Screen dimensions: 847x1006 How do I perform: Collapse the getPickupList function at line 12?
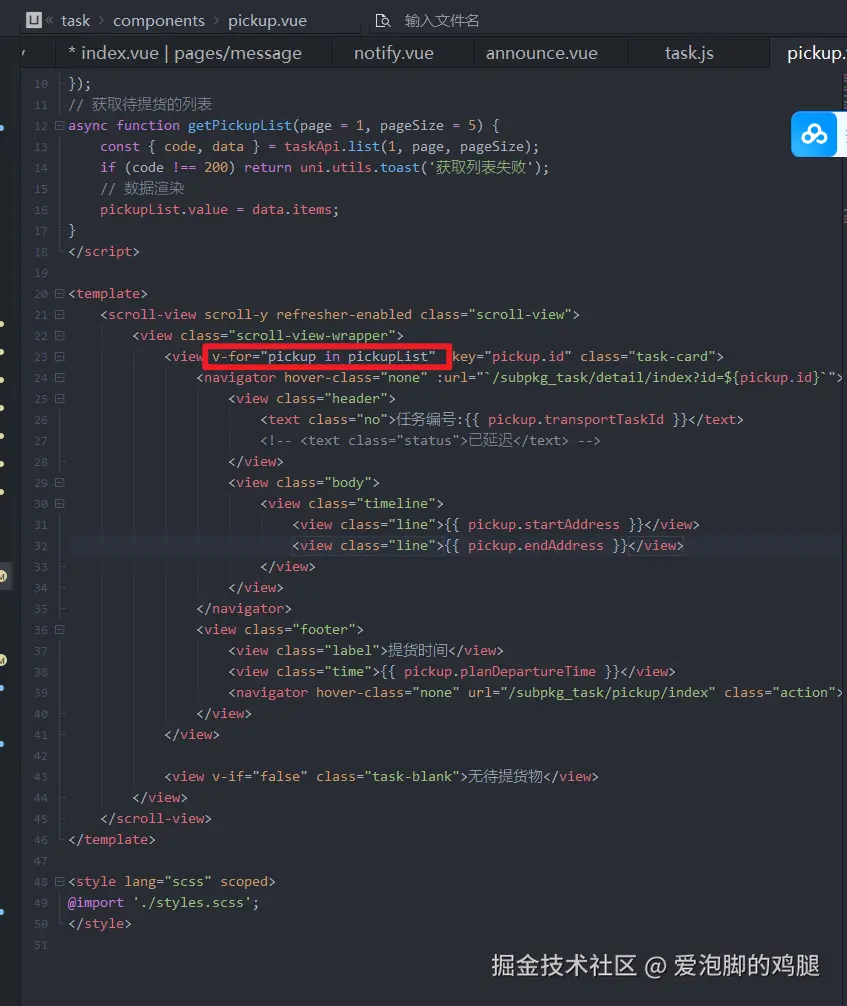click(60, 126)
